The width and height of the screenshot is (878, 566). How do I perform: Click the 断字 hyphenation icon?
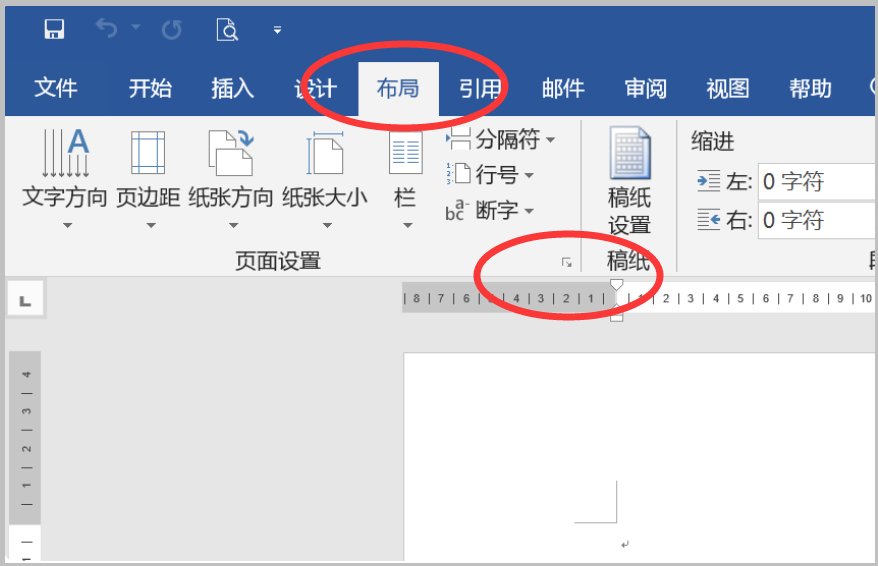pyautogui.click(x=457, y=210)
